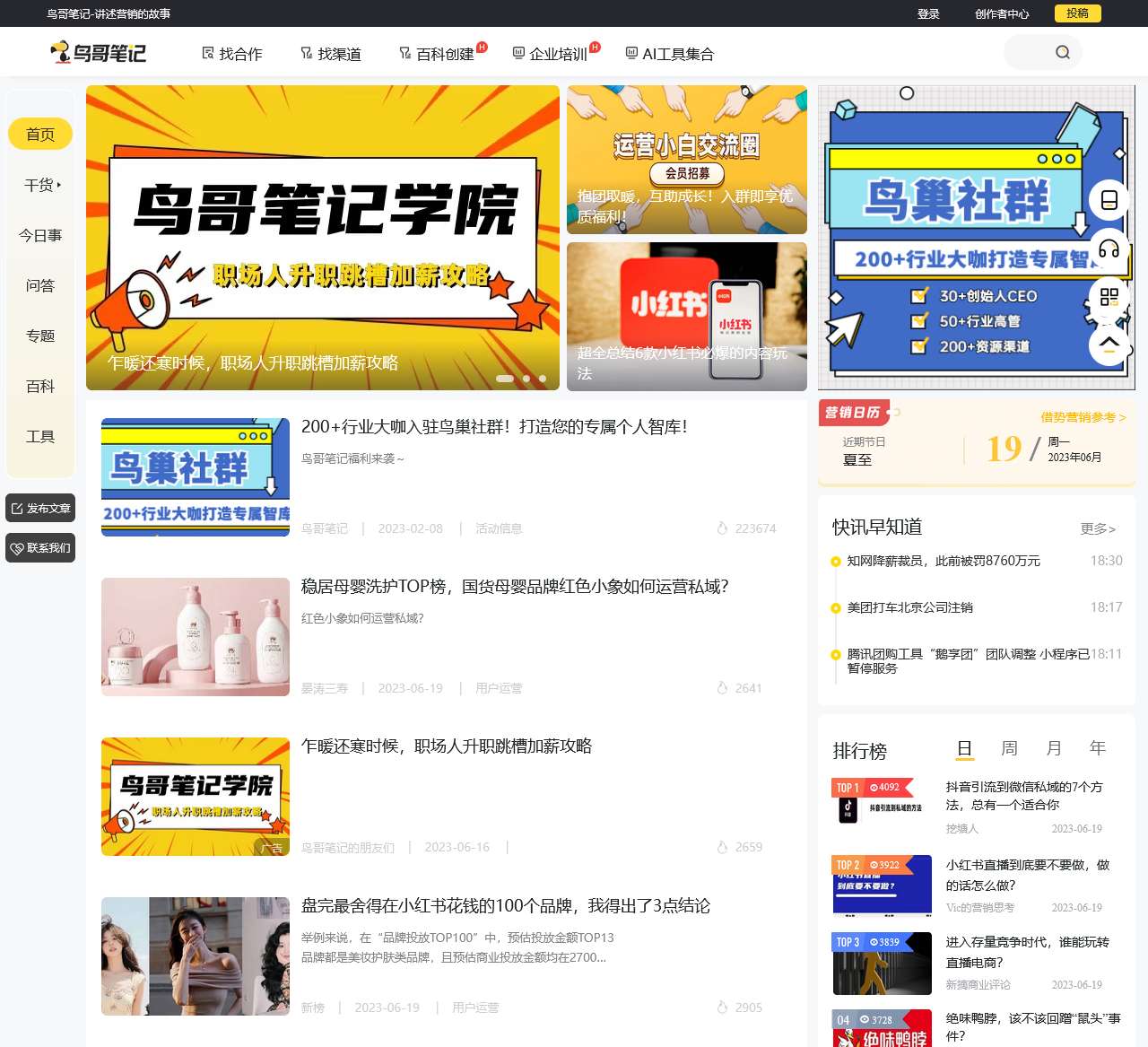Open 运营小白交流圈 banner

coord(687,160)
